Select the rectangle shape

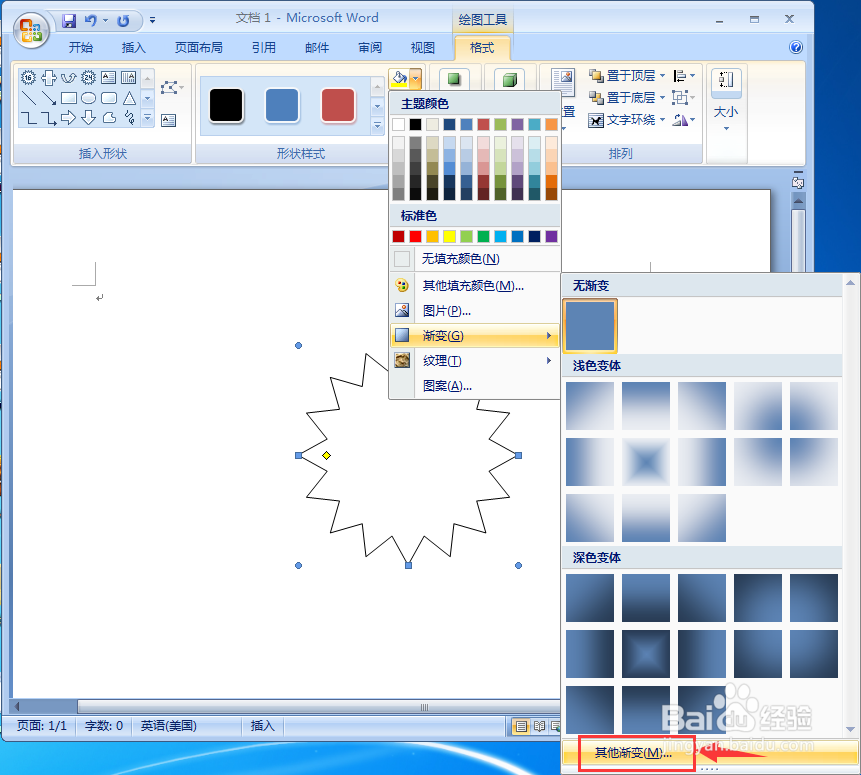69,98
